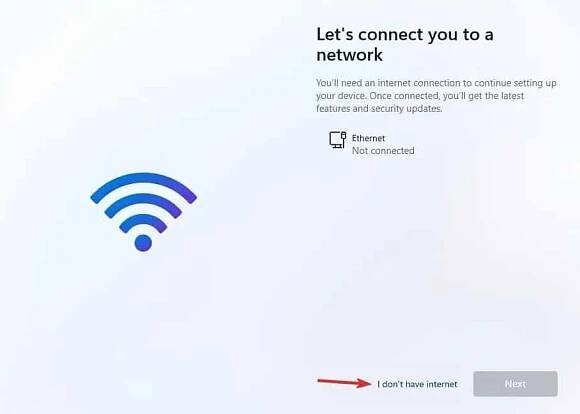The image size is (580, 414).
Task: Choose the "I don't have internet" link
Action: (417, 384)
